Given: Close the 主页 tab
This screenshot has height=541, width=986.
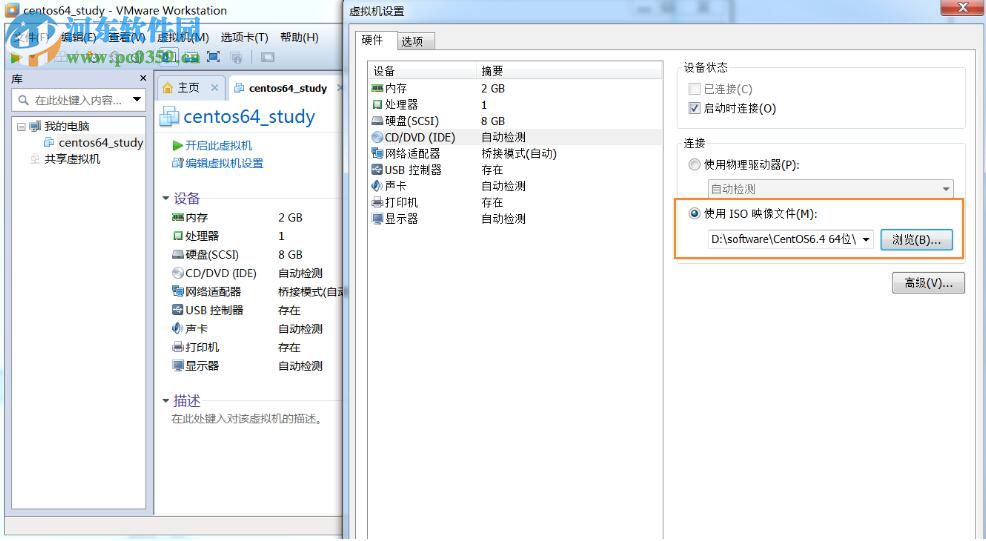Looking at the screenshot, I should pos(214,88).
